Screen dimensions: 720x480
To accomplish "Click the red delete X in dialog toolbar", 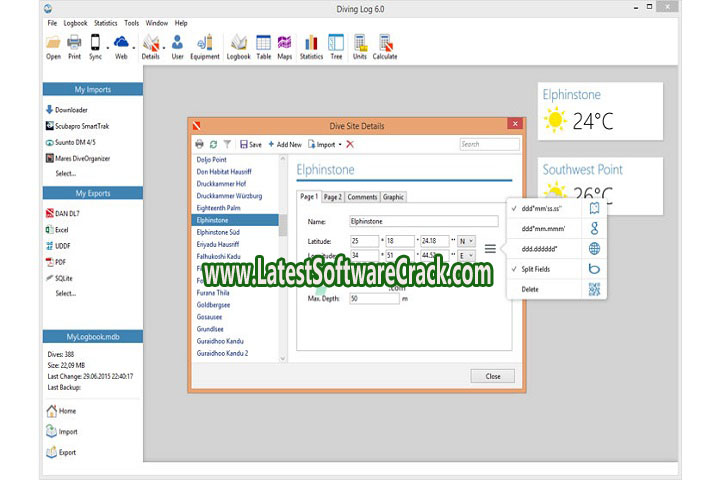I will tap(350, 144).
